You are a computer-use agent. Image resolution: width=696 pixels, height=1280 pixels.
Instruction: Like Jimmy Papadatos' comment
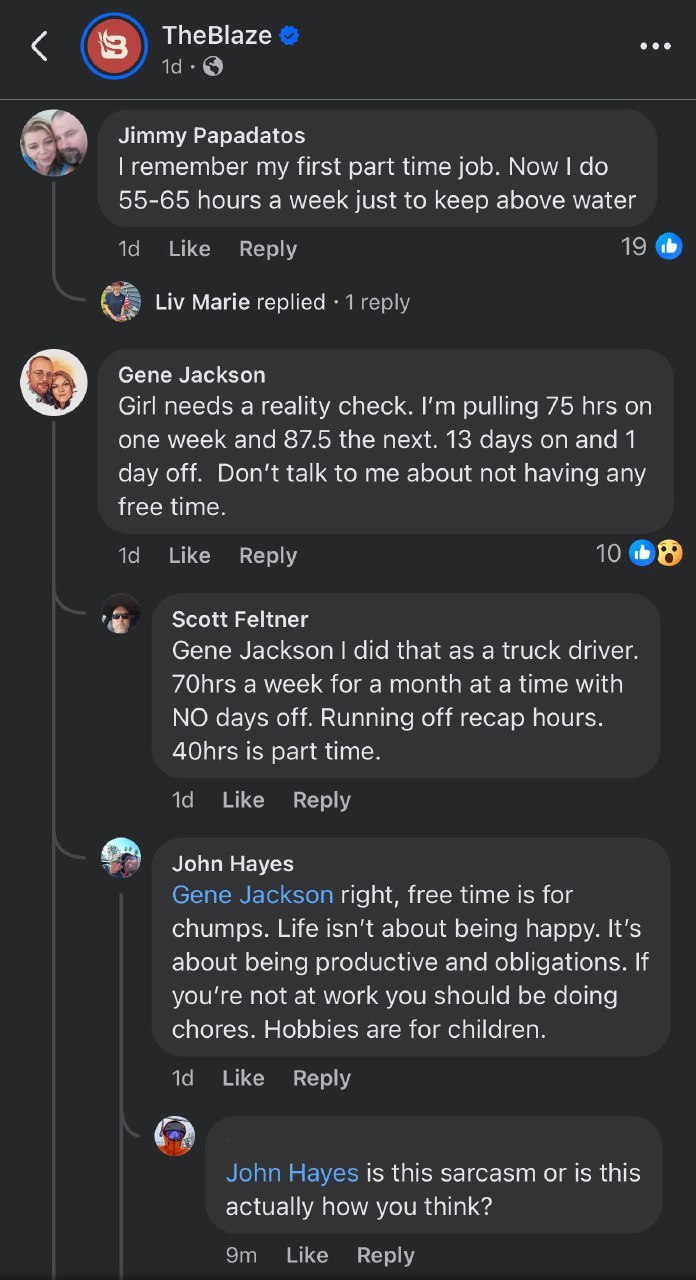189,249
